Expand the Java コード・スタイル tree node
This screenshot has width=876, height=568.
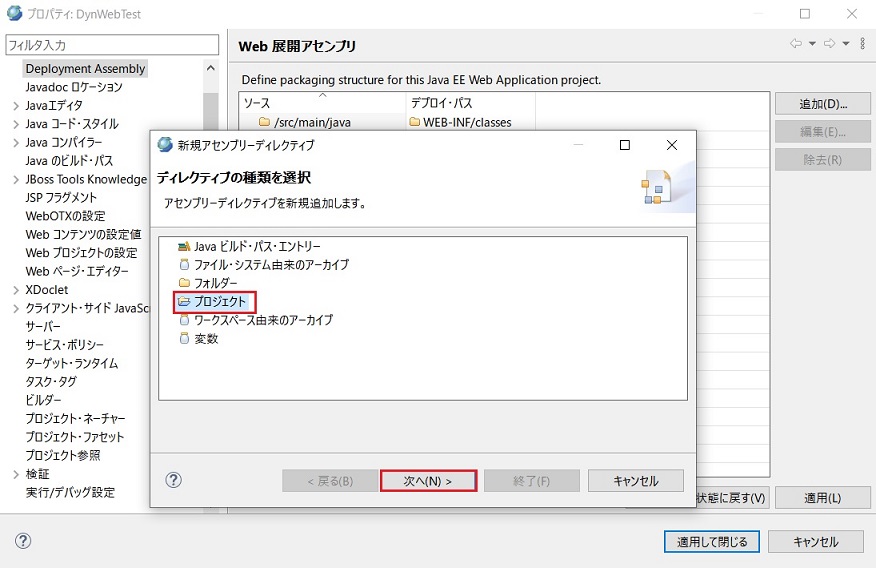coord(16,124)
